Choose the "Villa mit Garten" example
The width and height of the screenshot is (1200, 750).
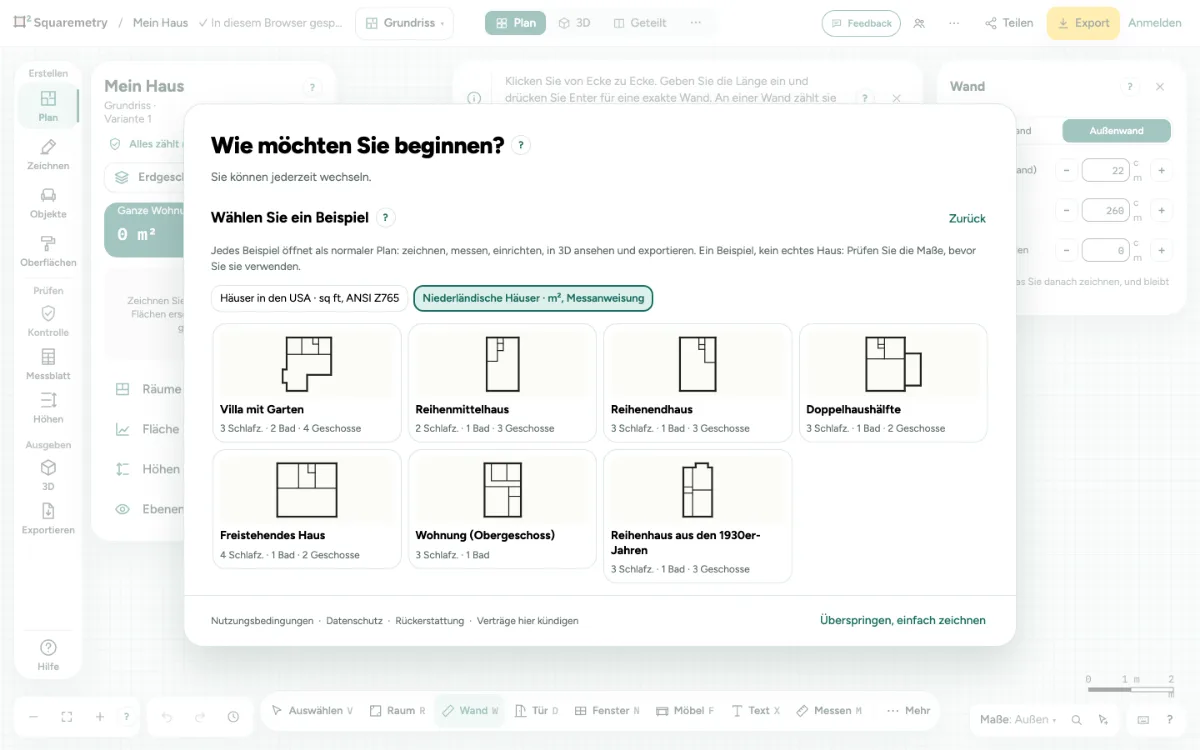tap(307, 382)
